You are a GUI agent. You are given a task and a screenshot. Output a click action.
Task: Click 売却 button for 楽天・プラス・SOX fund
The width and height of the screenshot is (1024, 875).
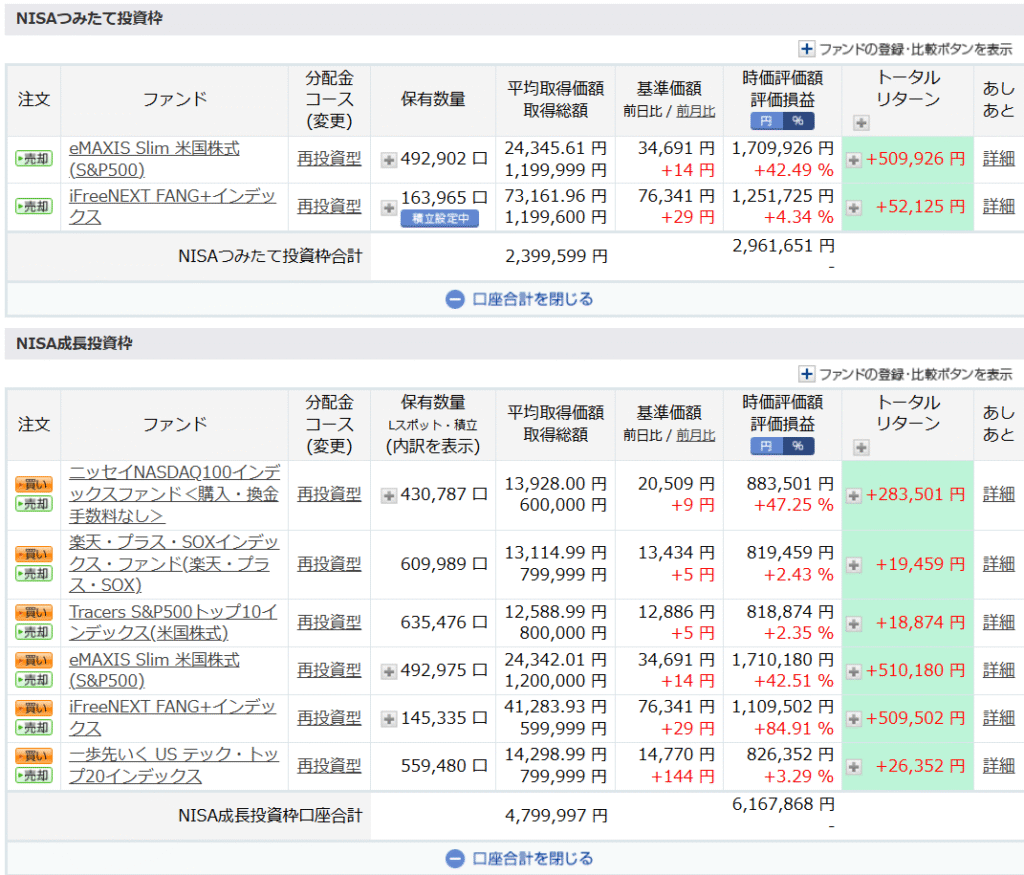[x=34, y=574]
